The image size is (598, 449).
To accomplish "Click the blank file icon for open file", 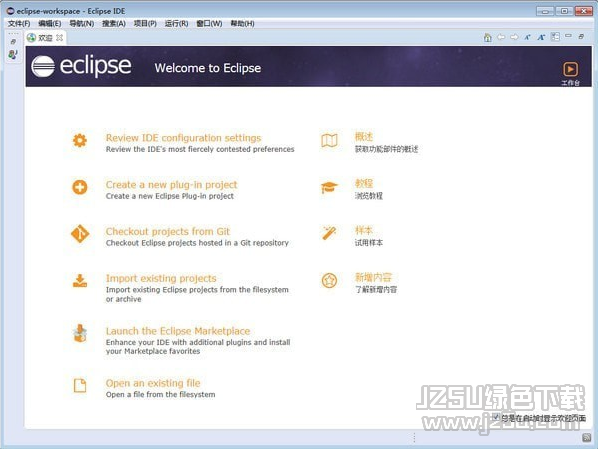I will point(80,386).
